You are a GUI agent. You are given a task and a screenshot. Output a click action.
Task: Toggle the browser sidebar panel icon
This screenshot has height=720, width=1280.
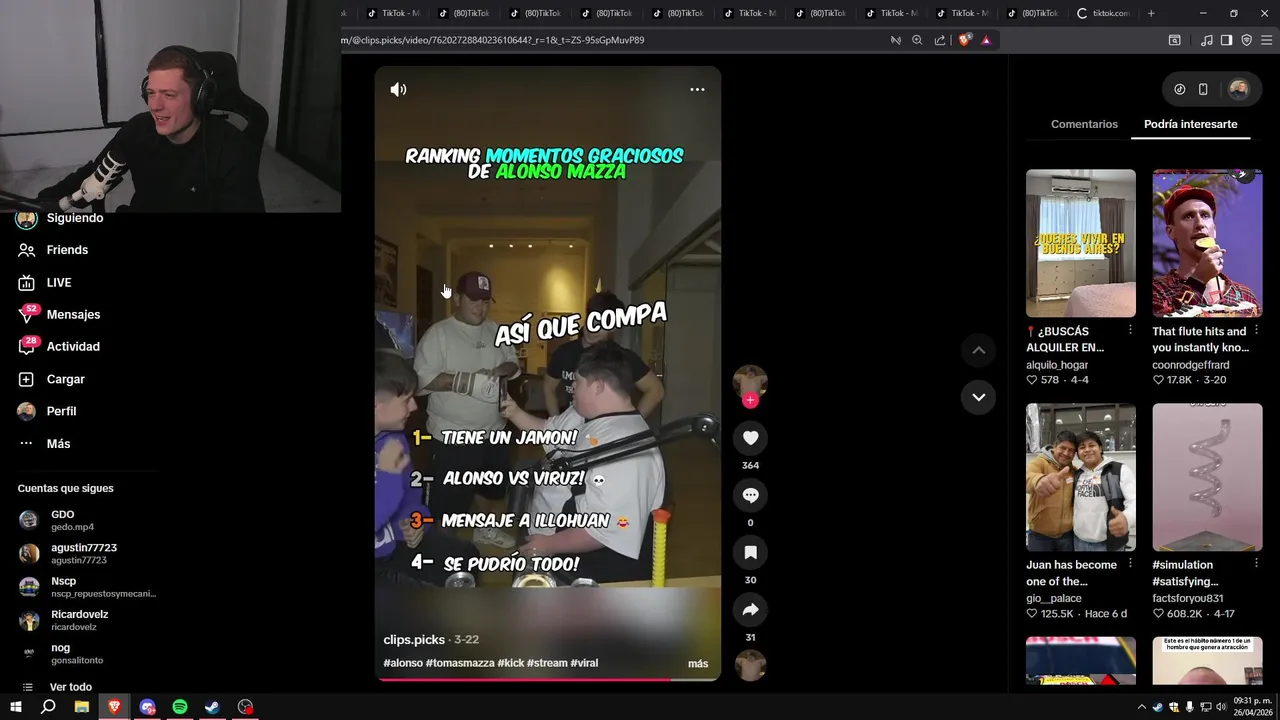point(1226,40)
